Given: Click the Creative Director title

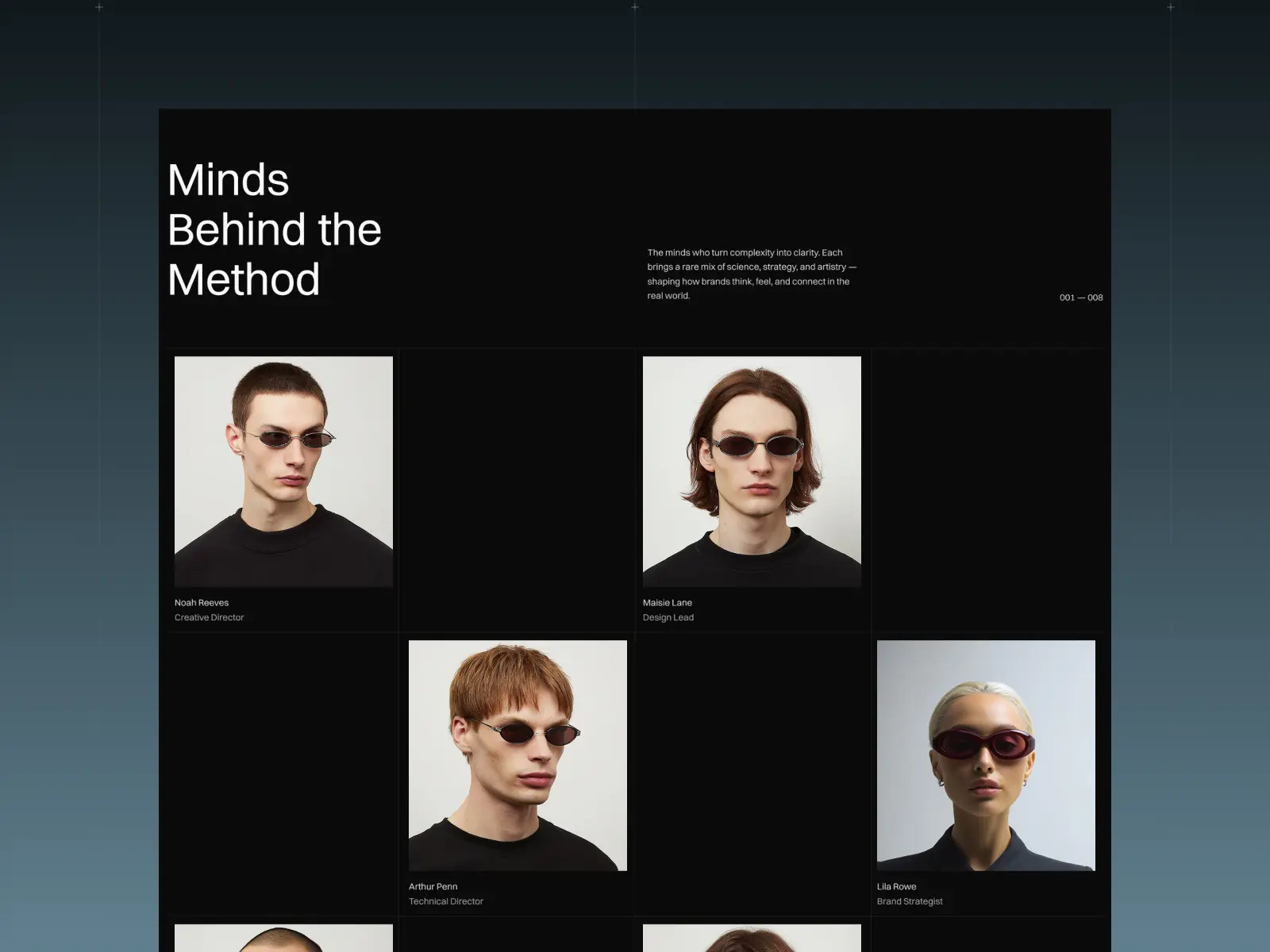Looking at the screenshot, I should point(210,617).
